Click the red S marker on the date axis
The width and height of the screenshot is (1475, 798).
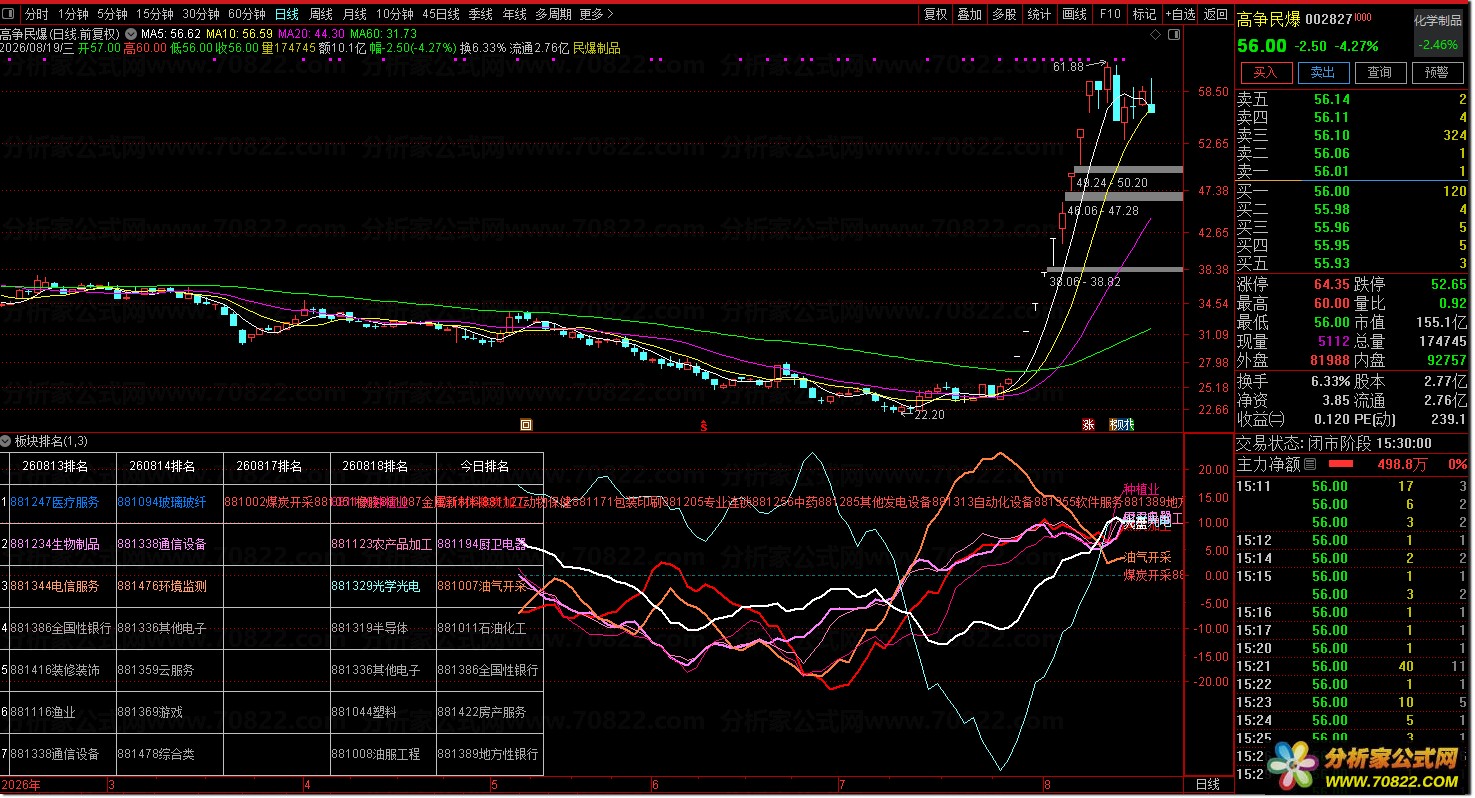(704, 425)
